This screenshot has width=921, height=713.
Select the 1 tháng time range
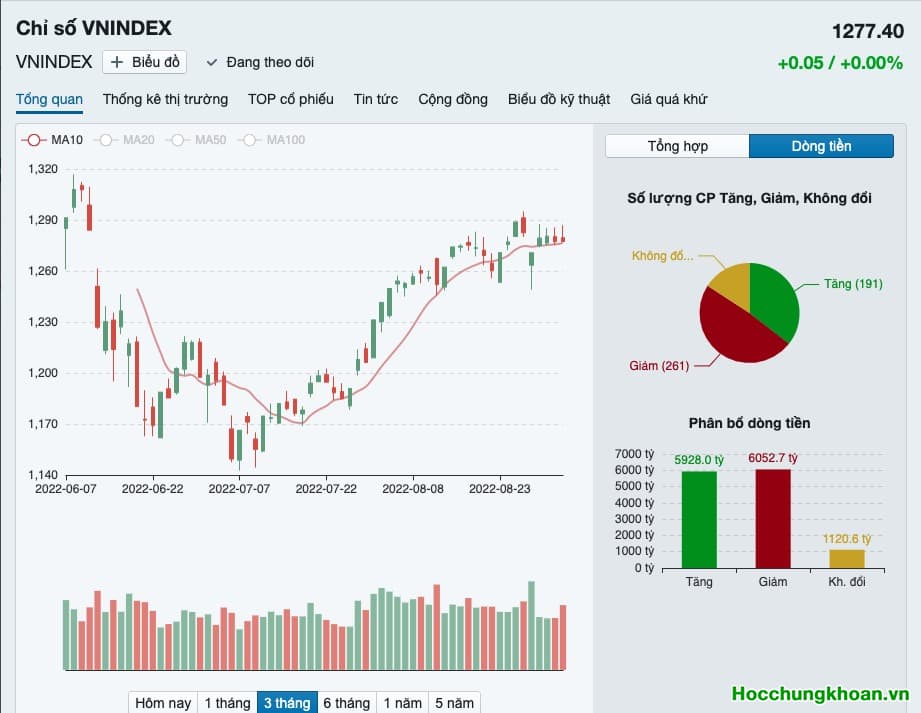tap(227, 703)
